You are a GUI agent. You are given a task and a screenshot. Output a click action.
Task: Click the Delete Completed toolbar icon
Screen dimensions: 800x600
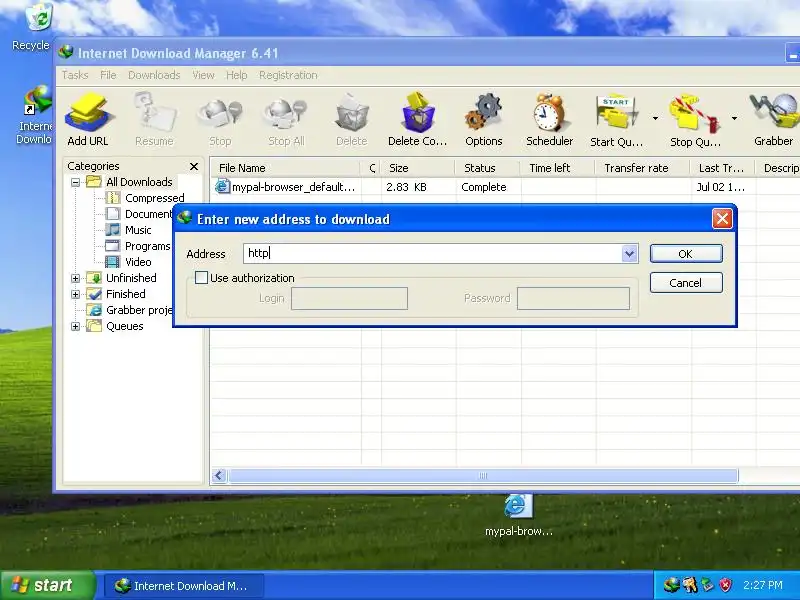[417, 119]
